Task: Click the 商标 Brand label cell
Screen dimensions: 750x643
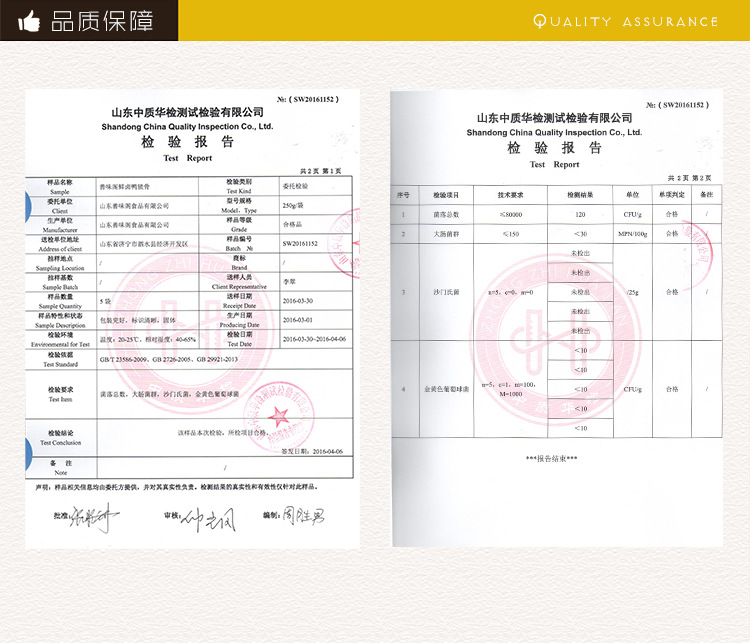Action: pyautogui.click(x=239, y=263)
